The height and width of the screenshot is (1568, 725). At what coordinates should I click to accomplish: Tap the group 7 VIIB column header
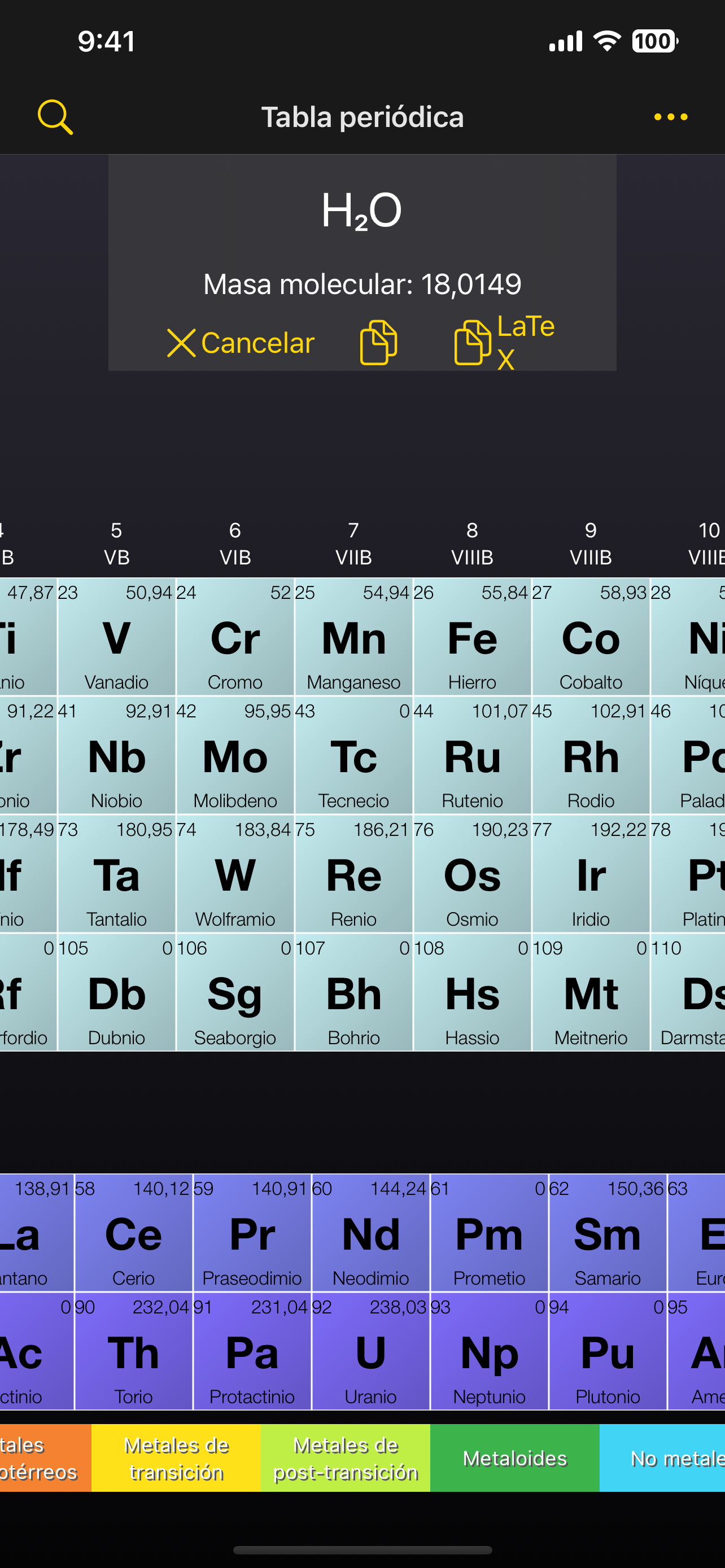353,544
